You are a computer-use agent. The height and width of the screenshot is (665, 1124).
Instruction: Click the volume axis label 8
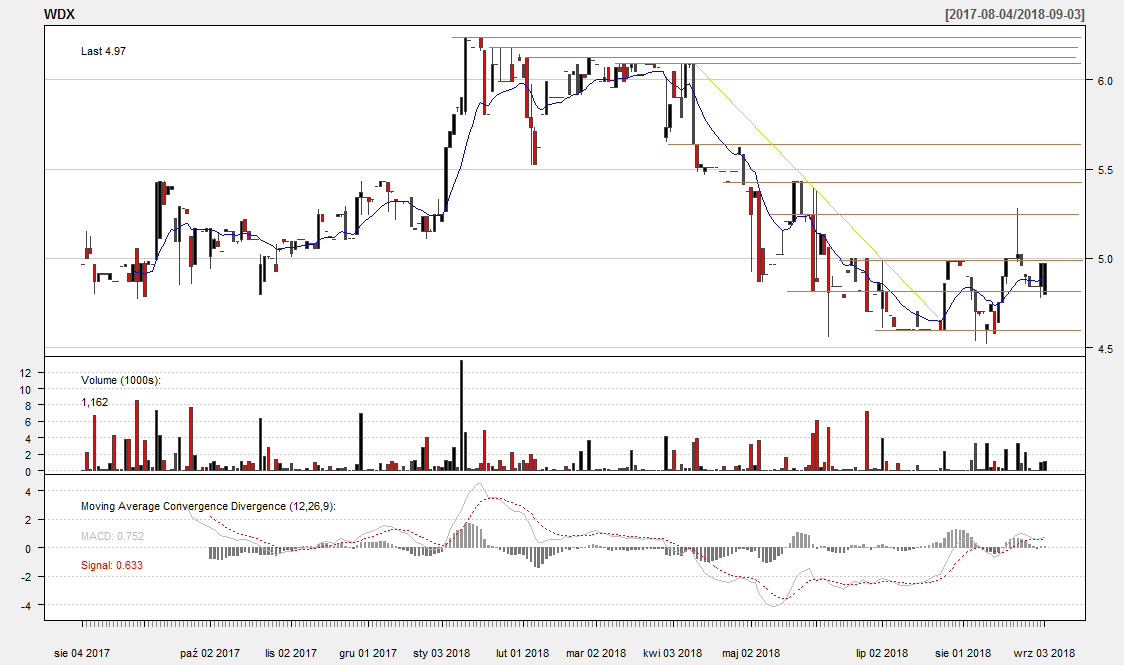pyautogui.click(x=29, y=406)
